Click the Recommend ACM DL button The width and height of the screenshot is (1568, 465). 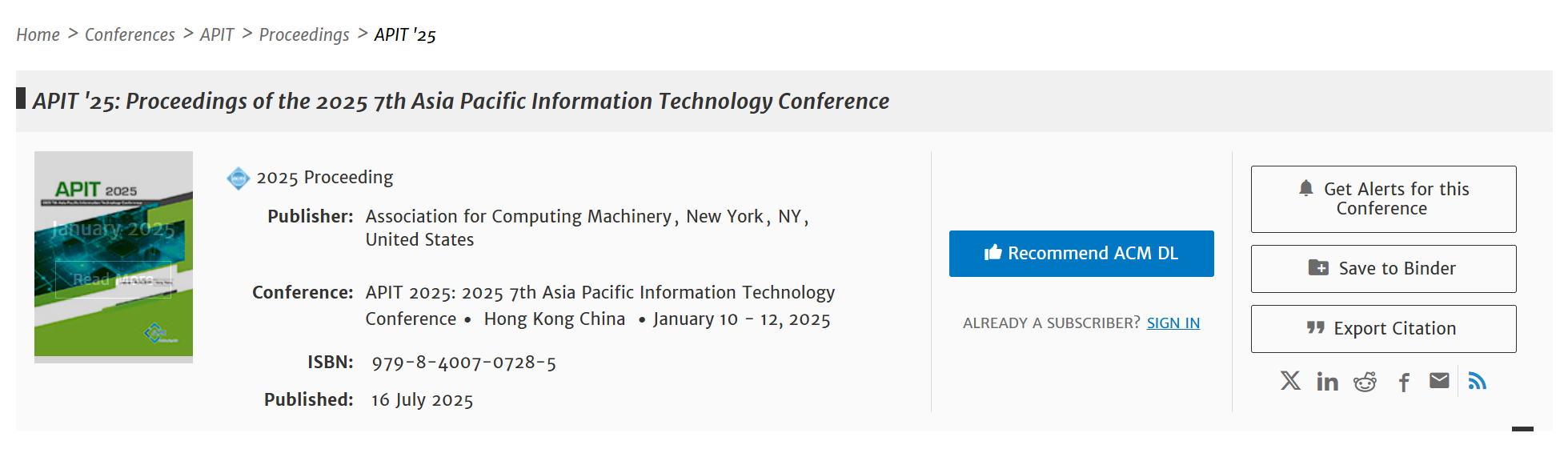[1081, 254]
